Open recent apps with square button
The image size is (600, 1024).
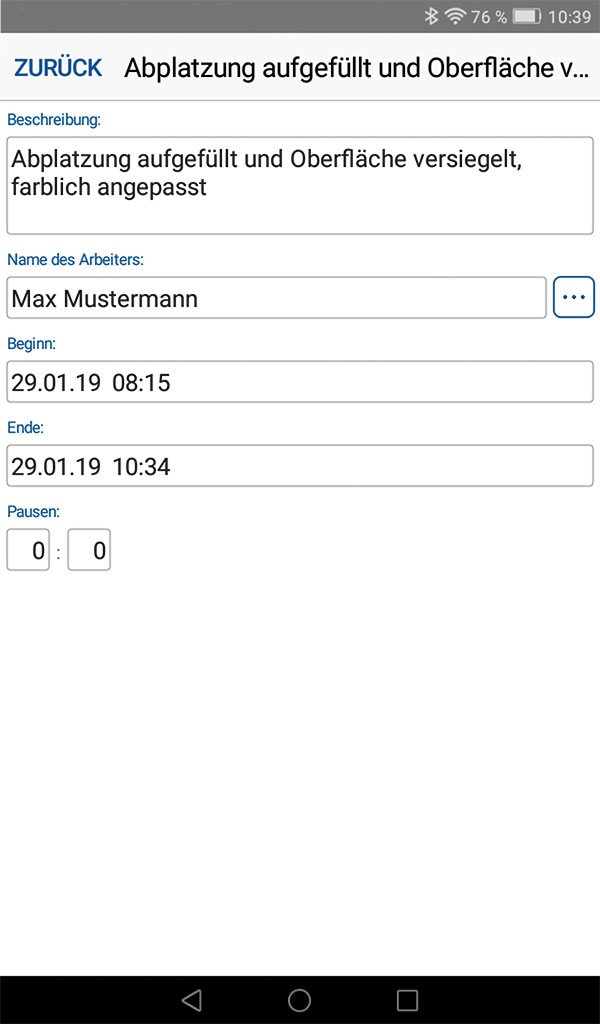coord(407,1000)
